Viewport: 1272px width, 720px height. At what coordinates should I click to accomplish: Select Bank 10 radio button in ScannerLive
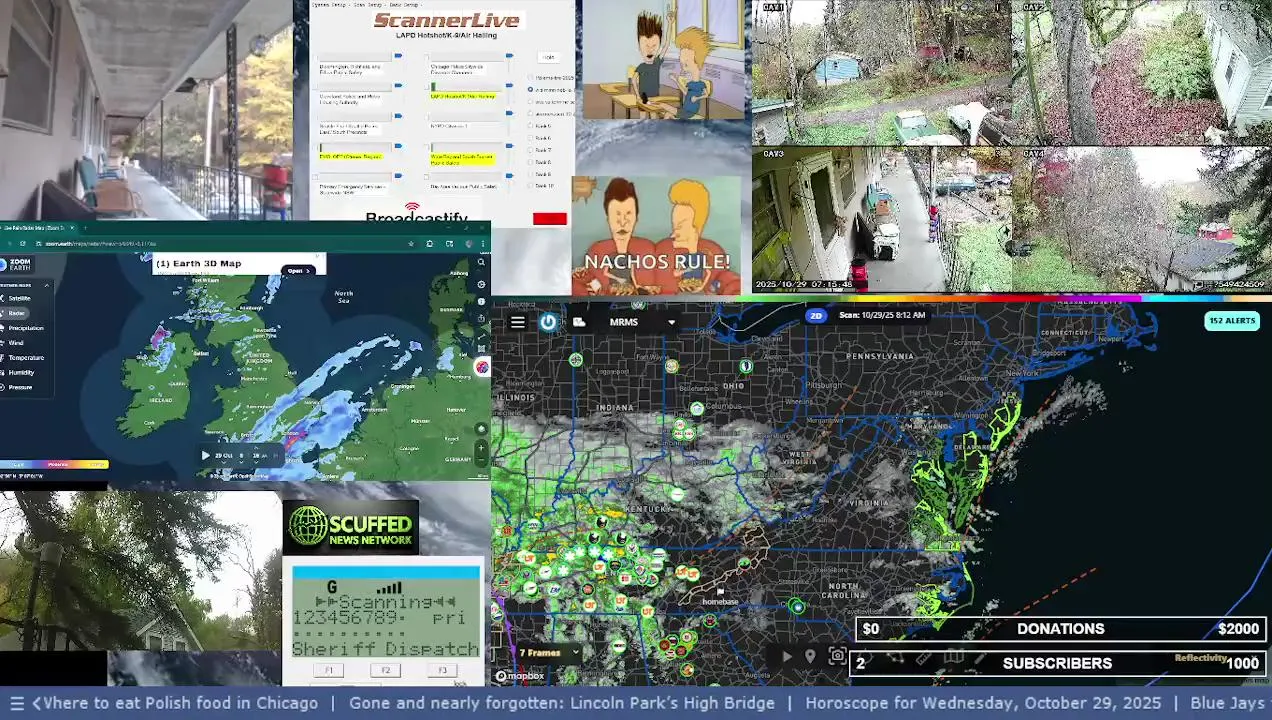[x=530, y=185]
